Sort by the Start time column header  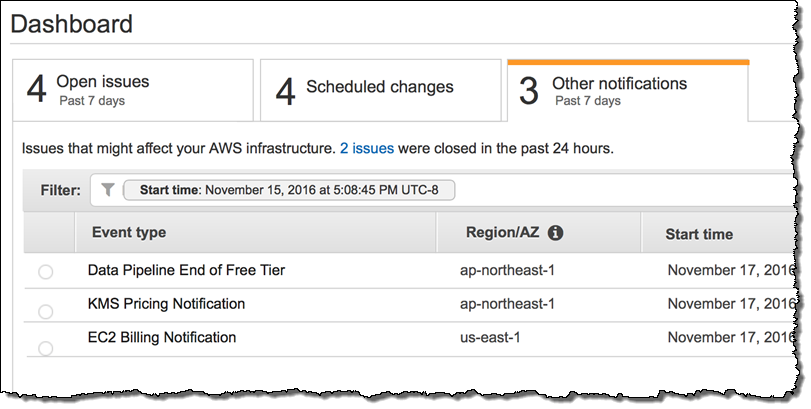click(699, 234)
